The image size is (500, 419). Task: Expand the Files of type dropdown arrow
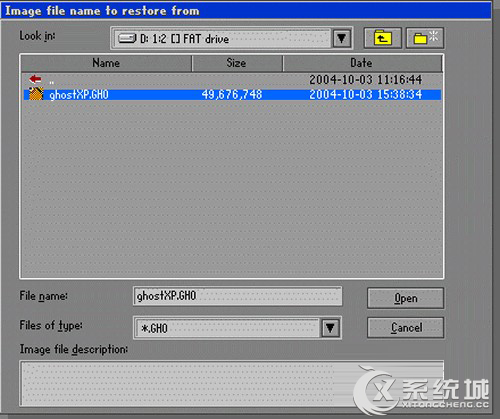tap(330, 328)
